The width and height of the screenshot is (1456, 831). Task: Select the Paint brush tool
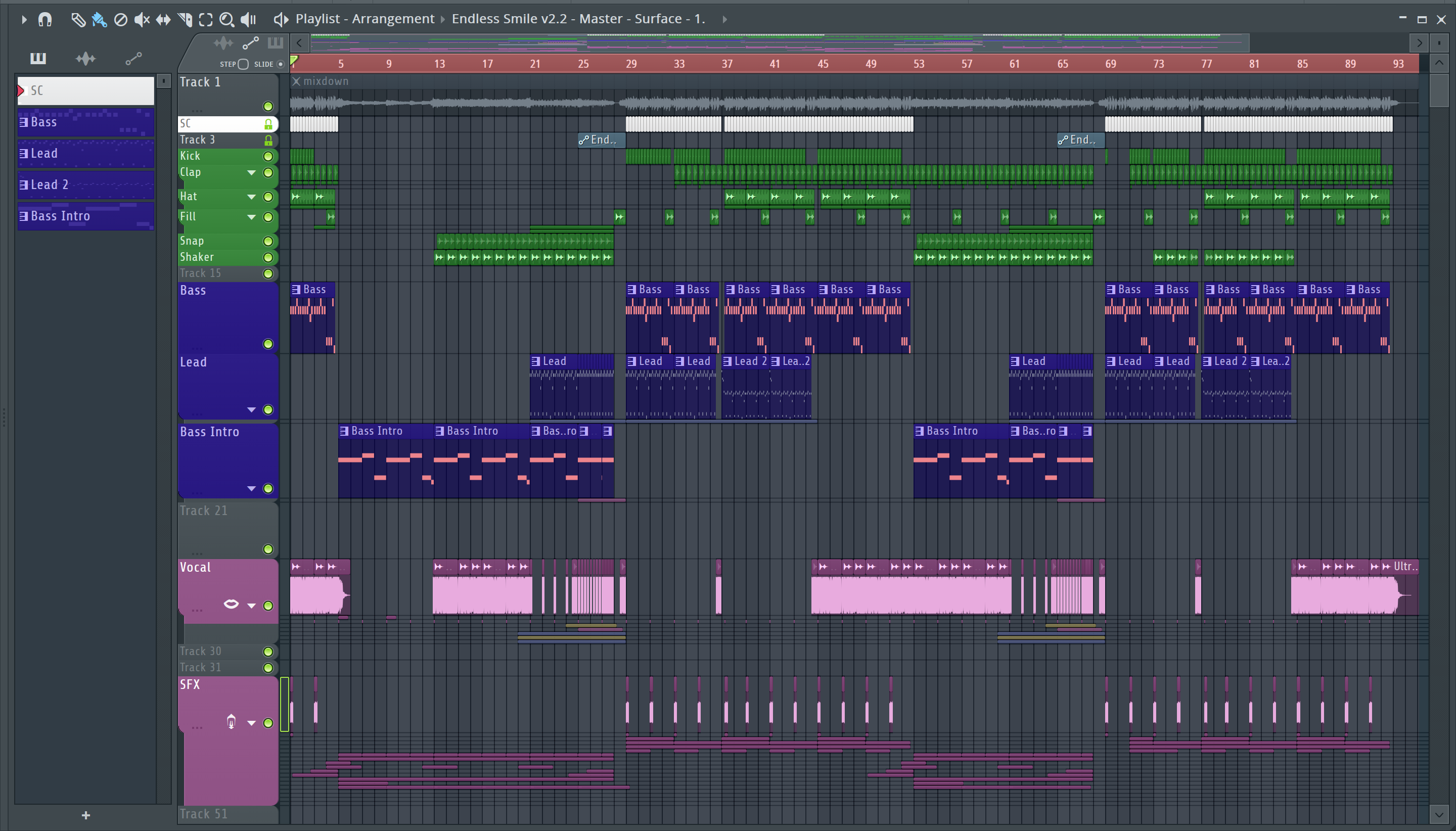coord(99,20)
